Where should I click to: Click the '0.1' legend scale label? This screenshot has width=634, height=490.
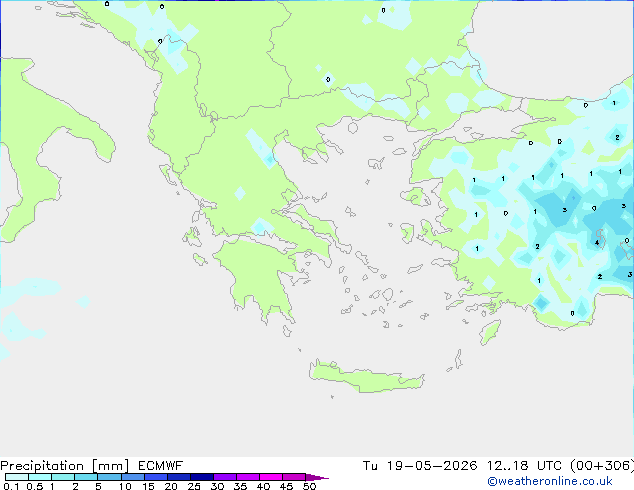[x=11, y=486]
